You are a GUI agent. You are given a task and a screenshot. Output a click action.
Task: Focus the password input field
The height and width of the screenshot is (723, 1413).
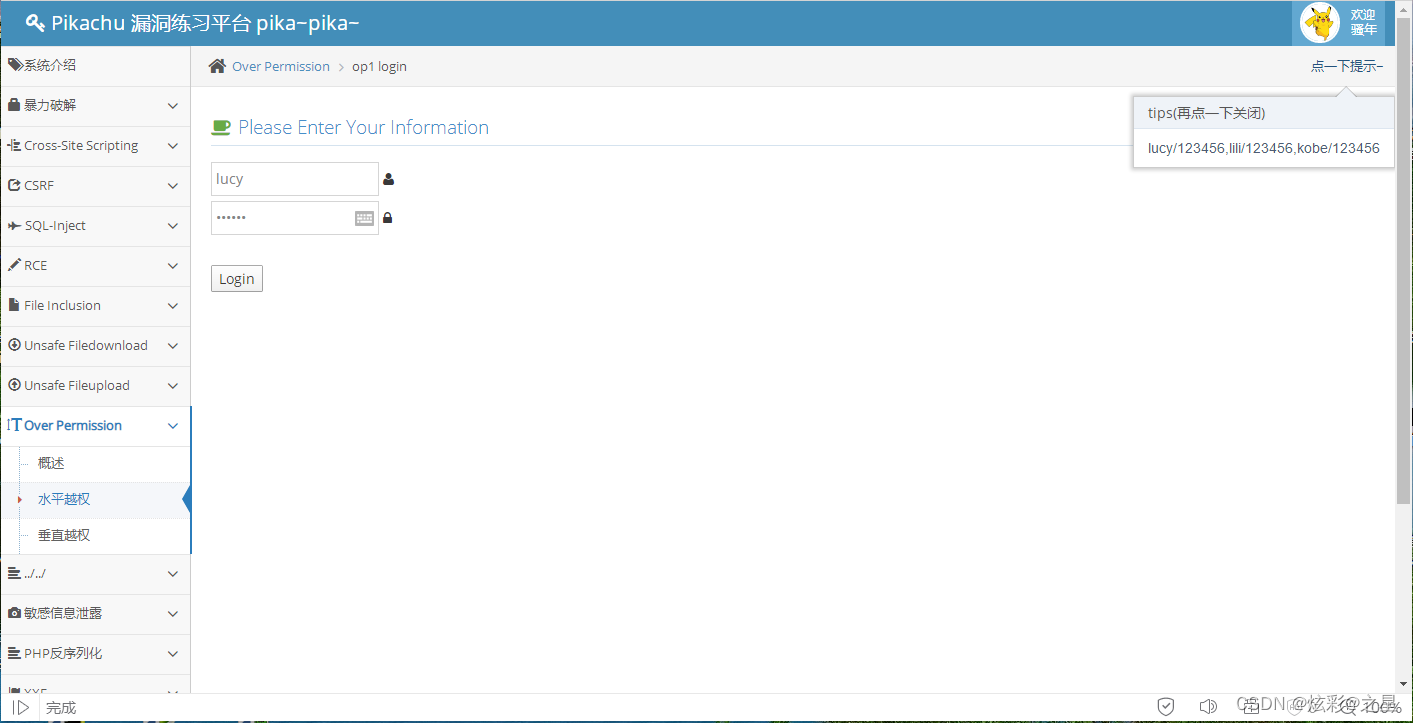coord(295,218)
